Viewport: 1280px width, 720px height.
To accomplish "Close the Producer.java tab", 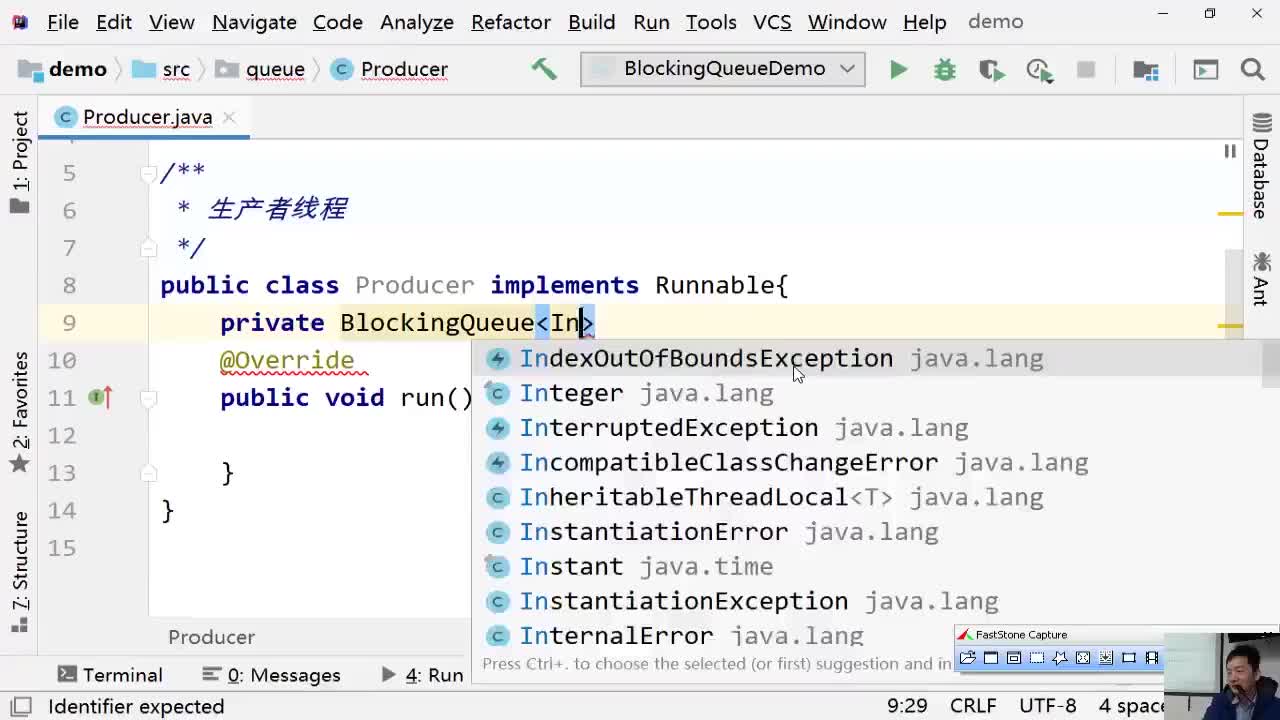I will [229, 117].
